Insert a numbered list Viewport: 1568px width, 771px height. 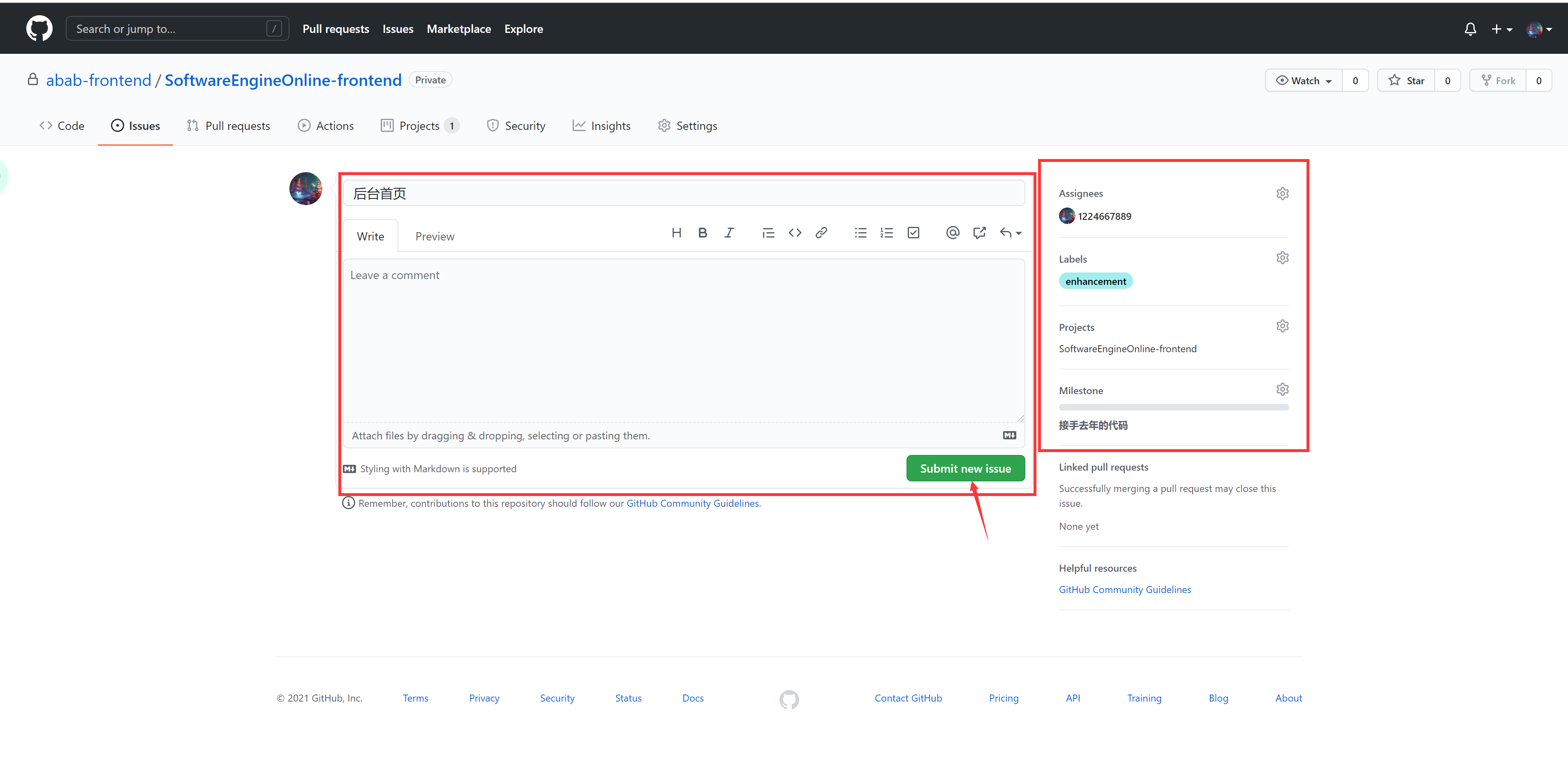[886, 233]
